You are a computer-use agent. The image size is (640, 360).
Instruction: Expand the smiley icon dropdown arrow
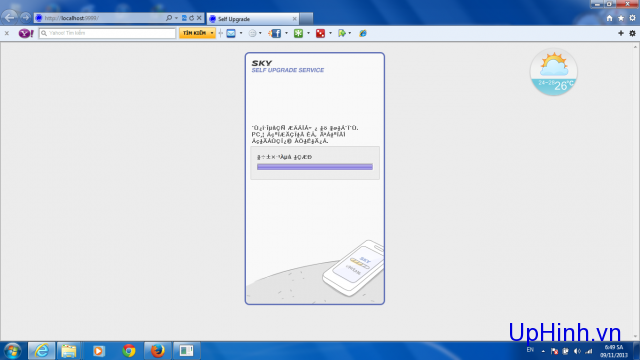(x=260, y=33)
